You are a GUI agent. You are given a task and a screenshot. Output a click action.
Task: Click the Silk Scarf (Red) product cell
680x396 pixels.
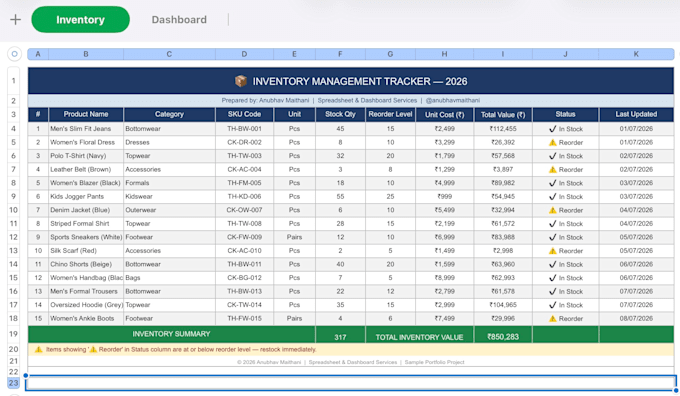[x=86, y=251]
